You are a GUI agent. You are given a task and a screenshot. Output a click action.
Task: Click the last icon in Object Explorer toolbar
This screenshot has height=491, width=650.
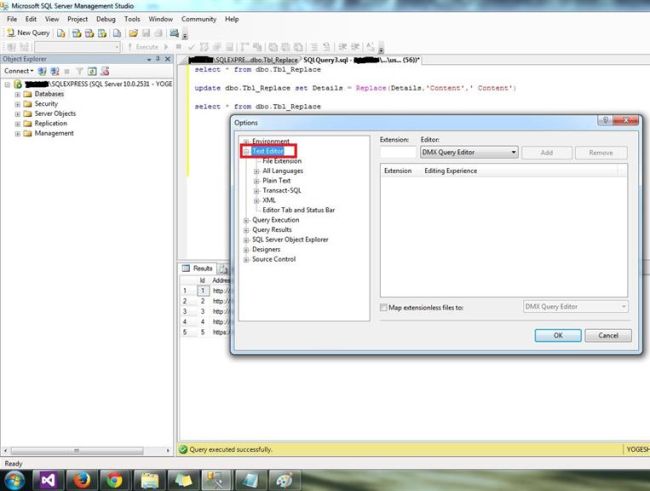[105, 71]
